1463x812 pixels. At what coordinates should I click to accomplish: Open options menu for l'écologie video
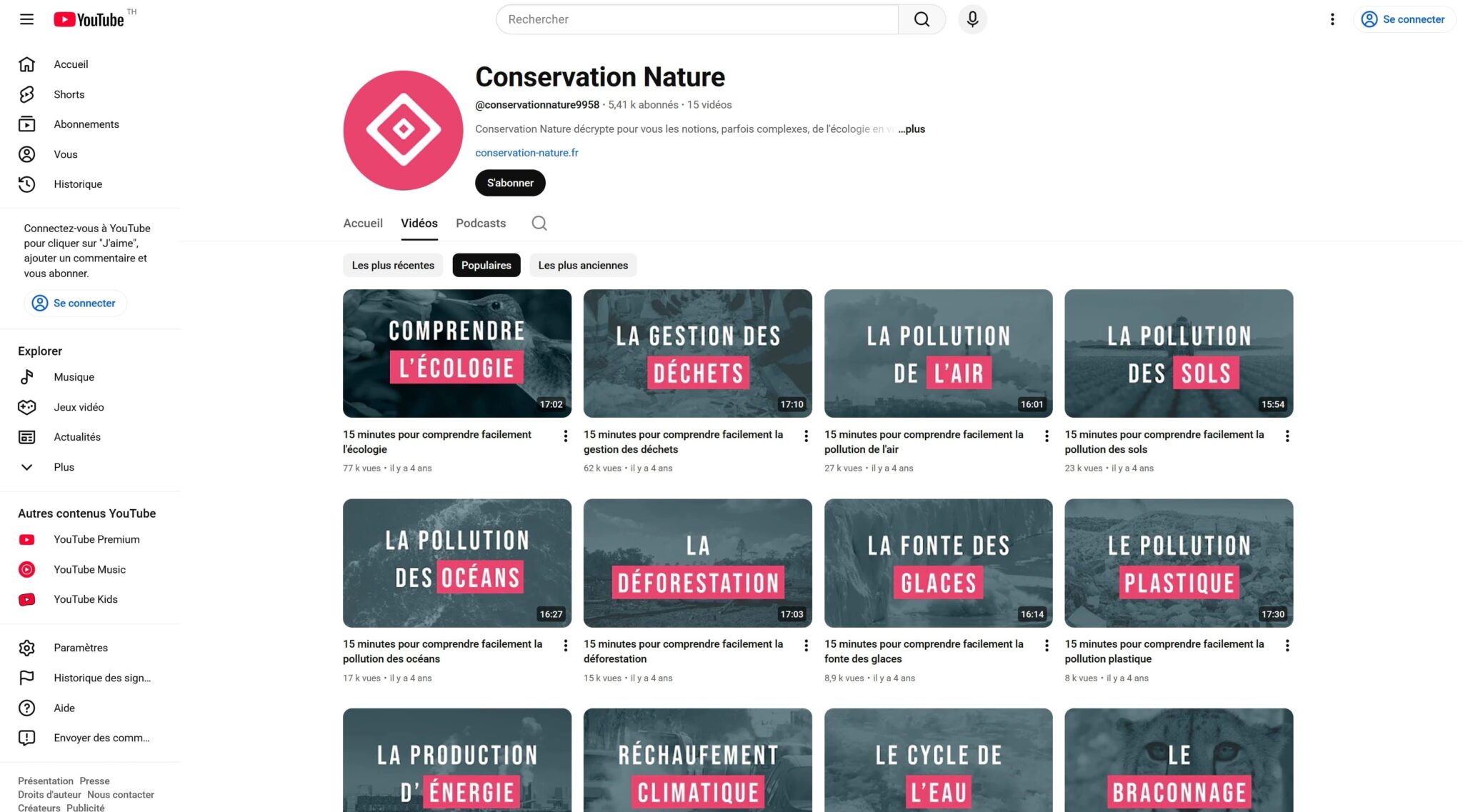(565, 436)
